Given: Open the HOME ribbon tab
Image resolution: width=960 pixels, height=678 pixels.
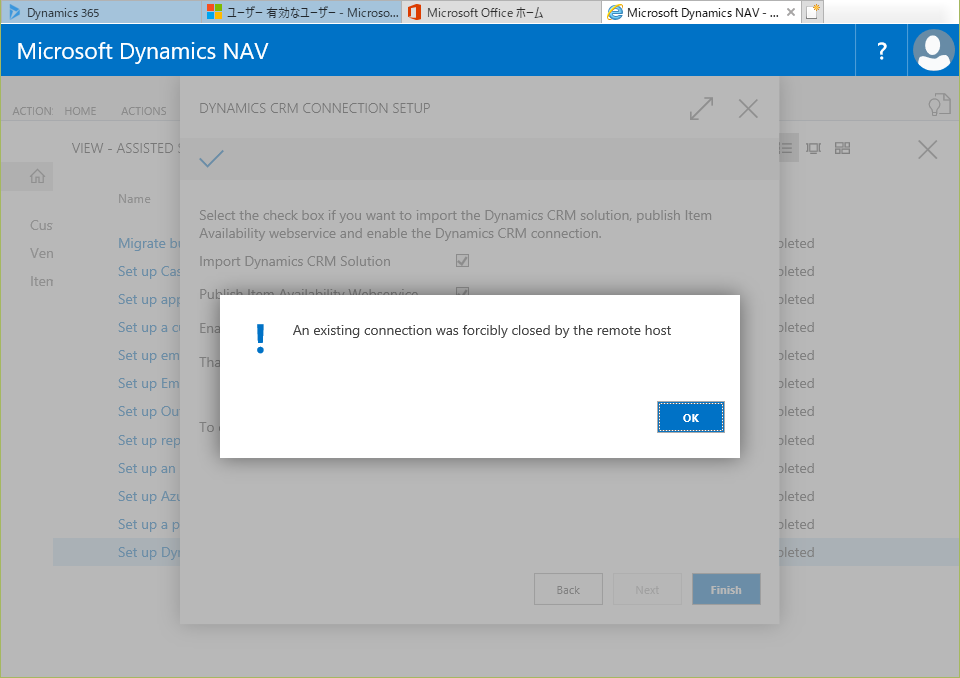Looking at the screenshot, I should [x=80, y=111].
